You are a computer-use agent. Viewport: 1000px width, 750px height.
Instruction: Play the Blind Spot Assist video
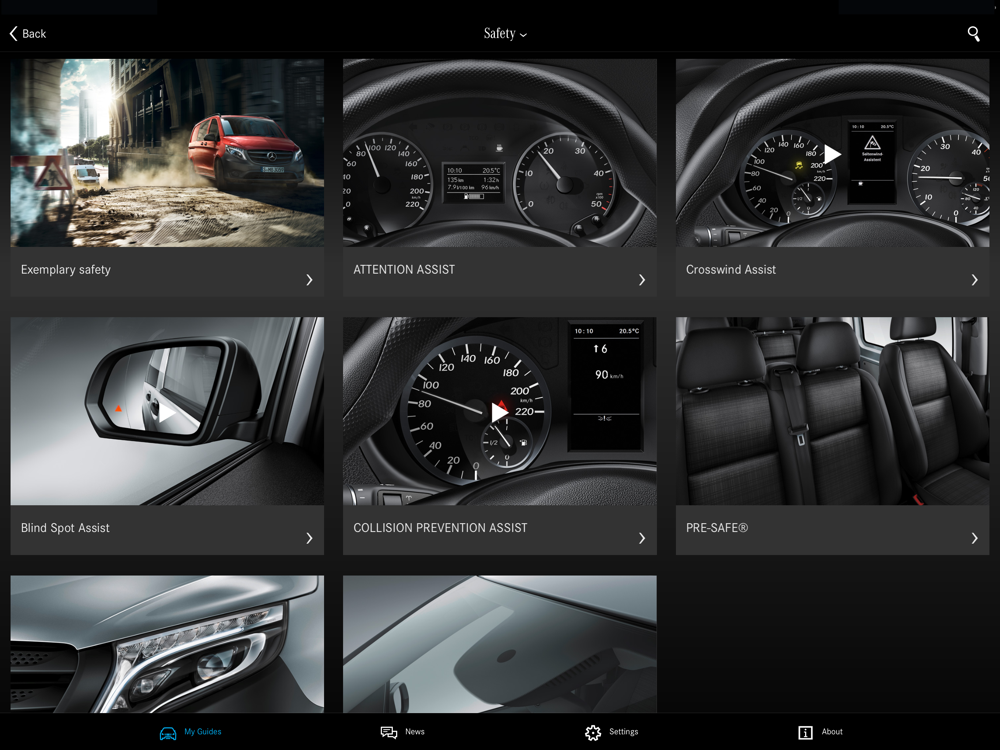point(167,413)
